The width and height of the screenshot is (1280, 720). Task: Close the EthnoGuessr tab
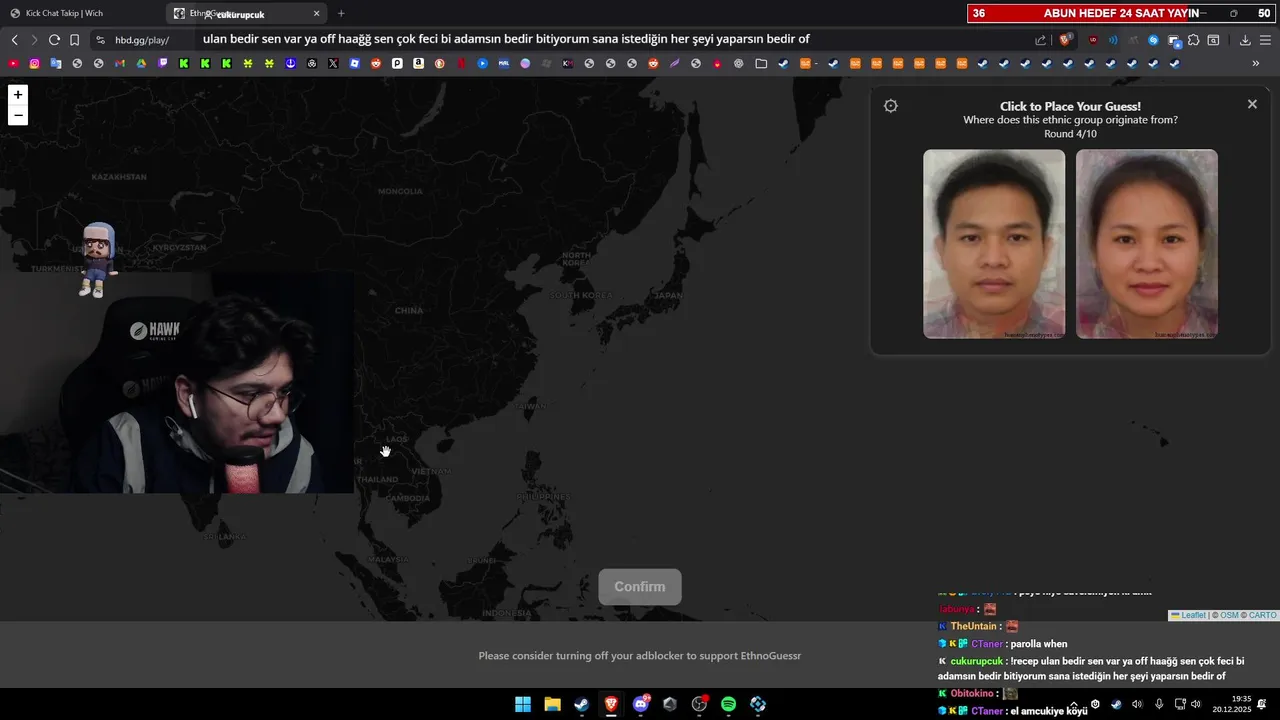pyautogui.click(x=317, y=13)
